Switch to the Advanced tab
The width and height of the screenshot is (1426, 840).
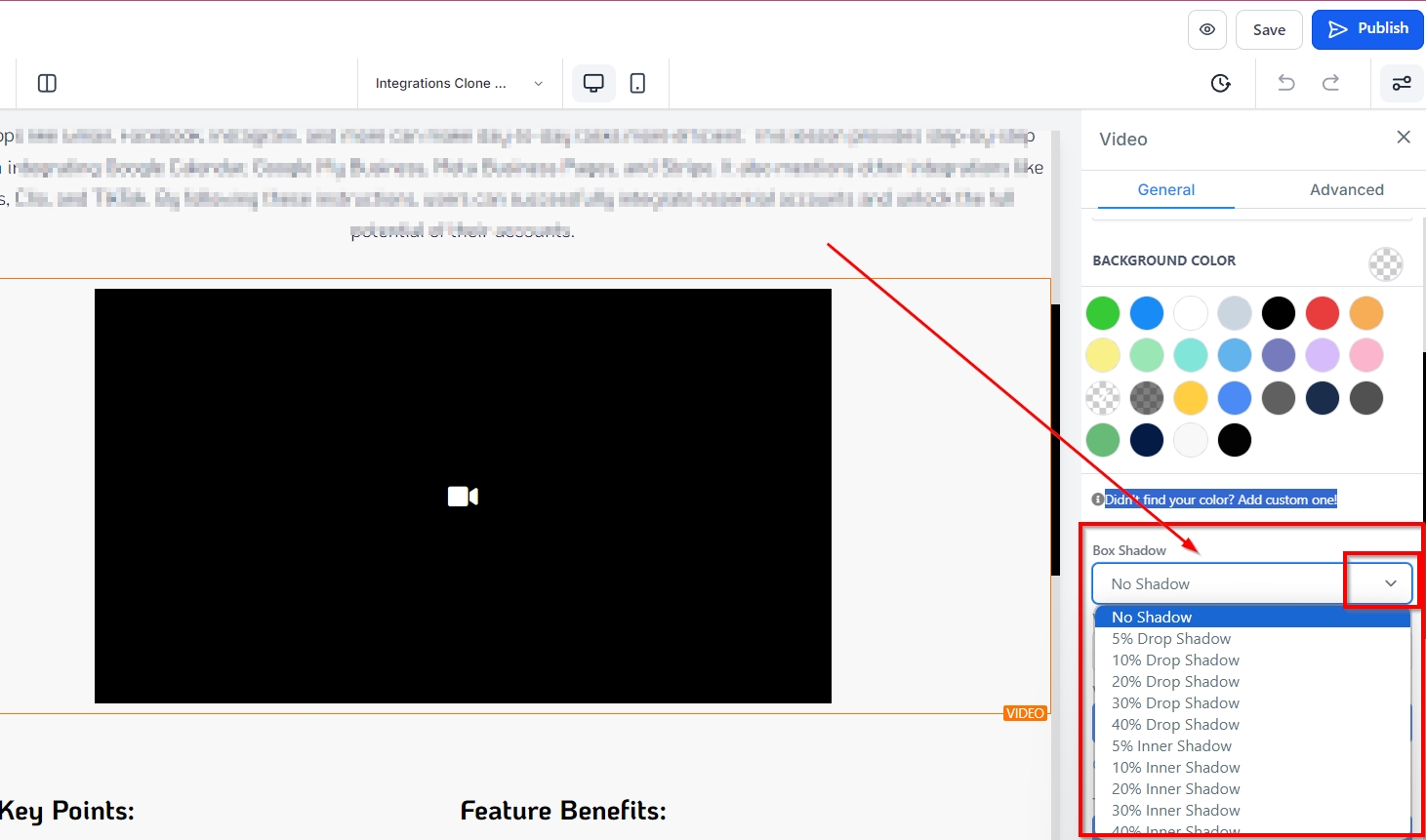tap(1346, 189)
